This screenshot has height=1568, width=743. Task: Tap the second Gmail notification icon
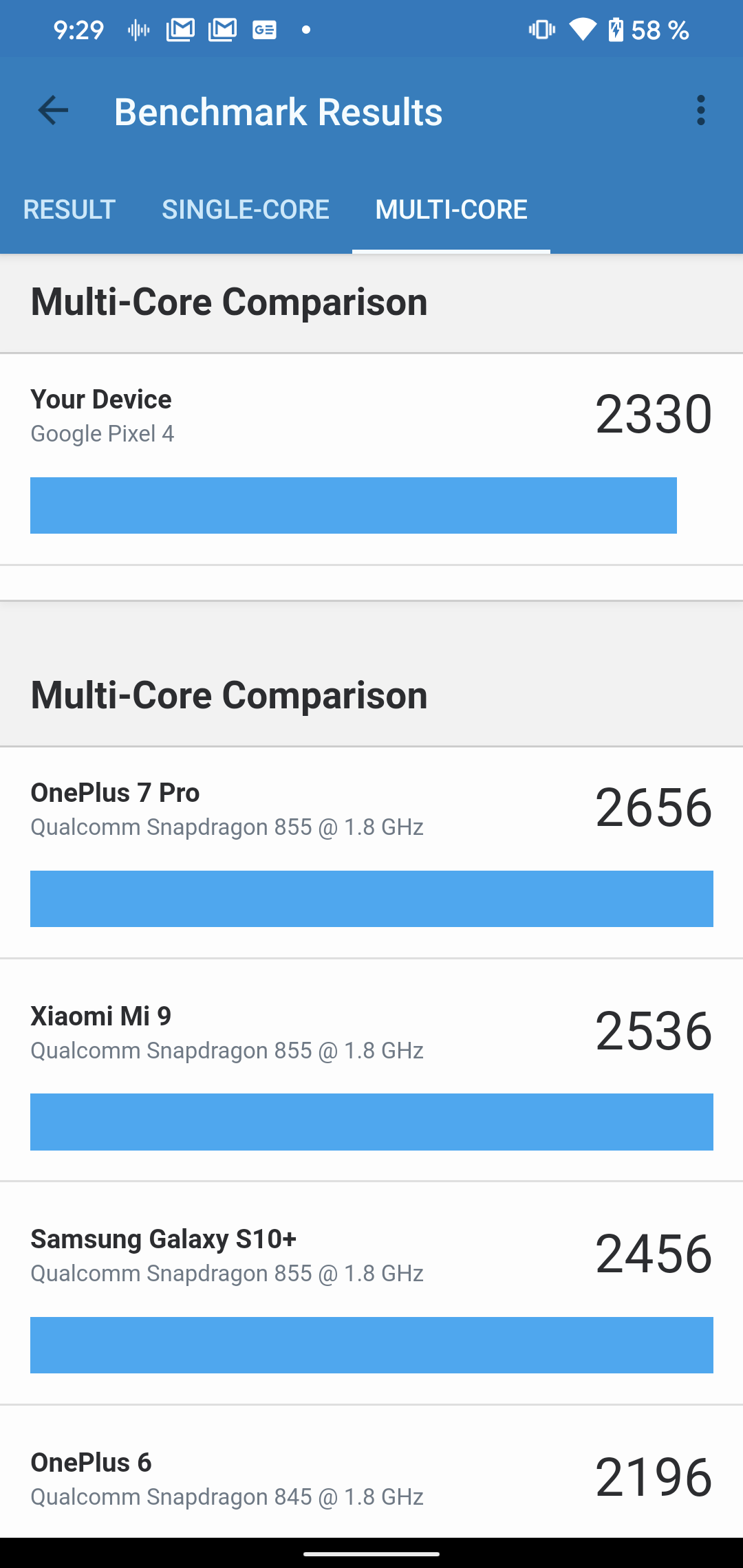(x=222, y=30)
